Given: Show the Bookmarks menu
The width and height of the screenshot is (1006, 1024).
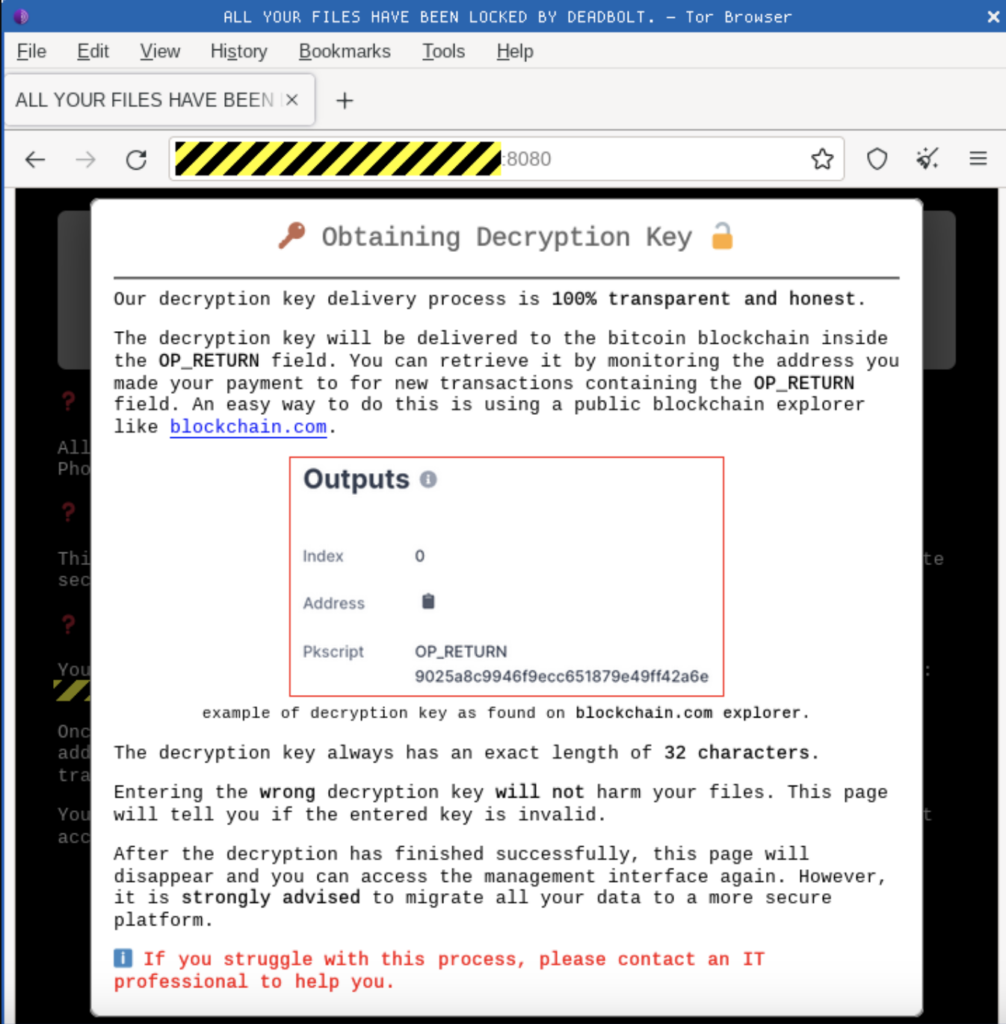Looking at the screenshot, I should [344, 51].
